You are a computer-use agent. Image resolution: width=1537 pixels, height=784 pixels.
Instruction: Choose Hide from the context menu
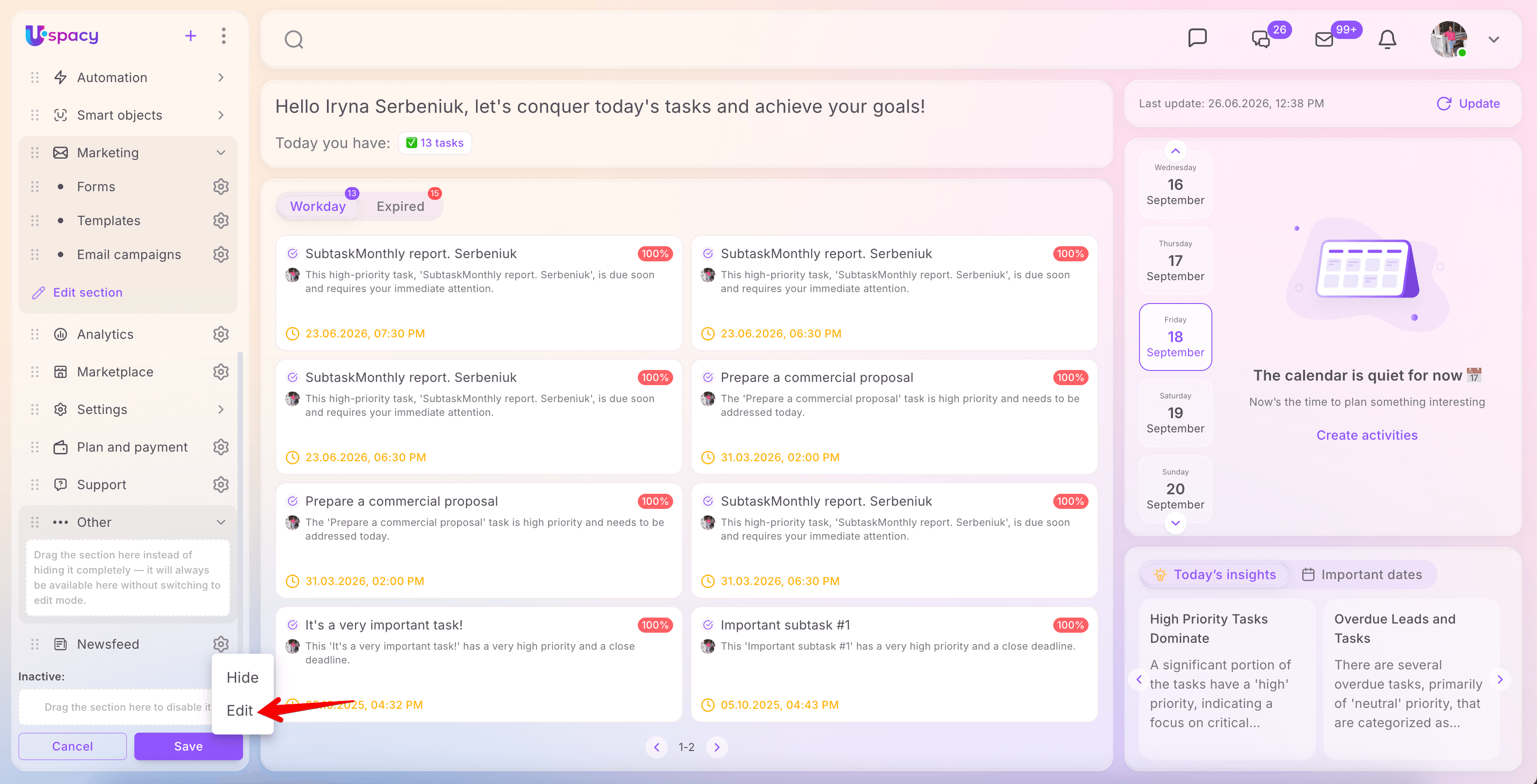click(242, 678)
